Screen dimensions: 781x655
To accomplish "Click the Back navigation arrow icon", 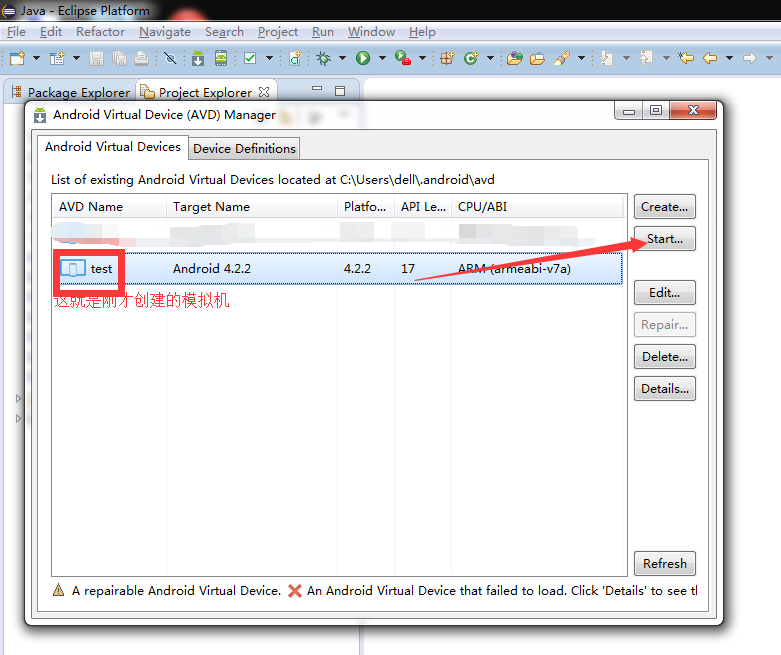I will click(x=710, y=58).
